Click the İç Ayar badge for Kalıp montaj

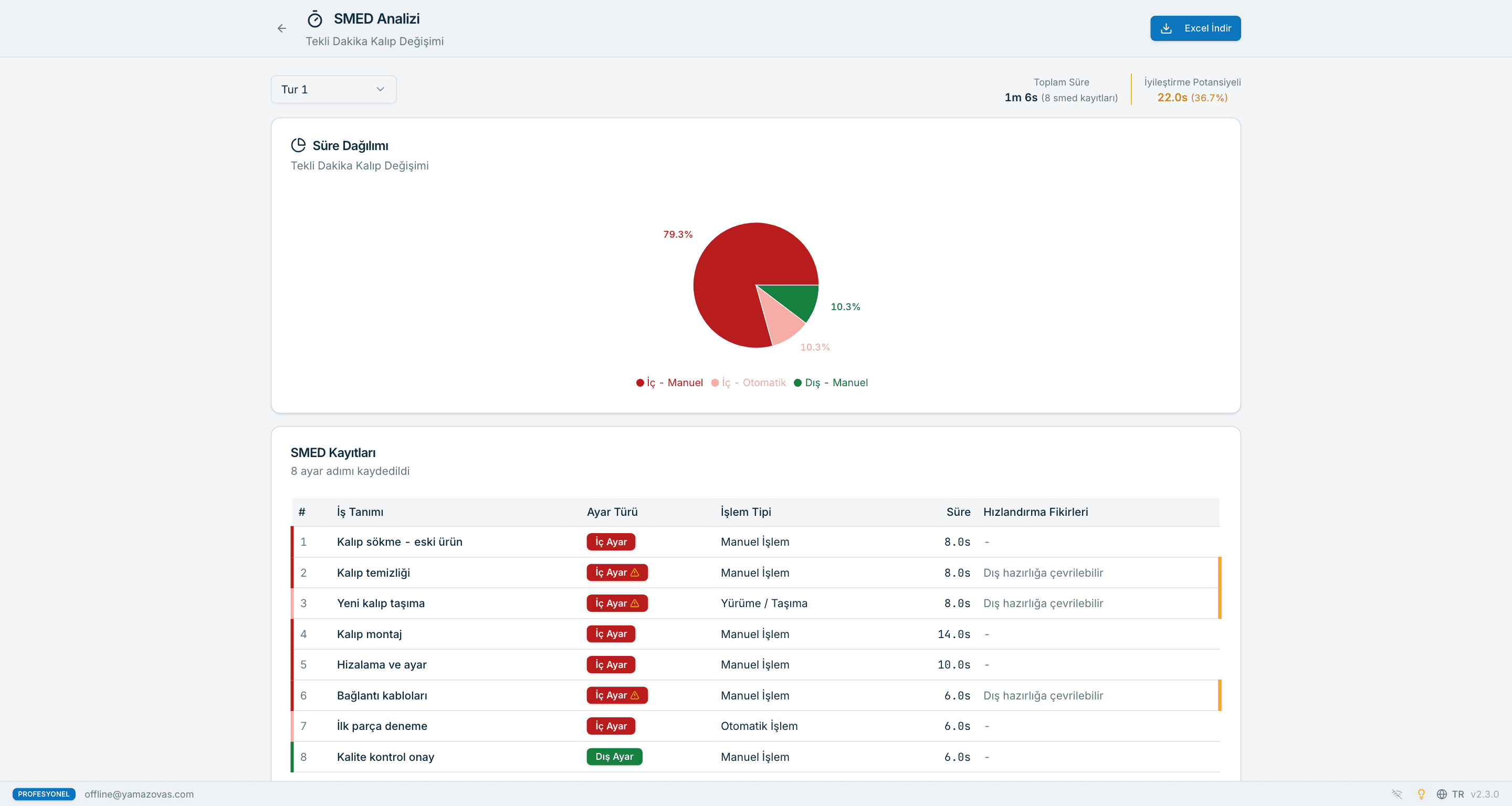tap(611, 633)
